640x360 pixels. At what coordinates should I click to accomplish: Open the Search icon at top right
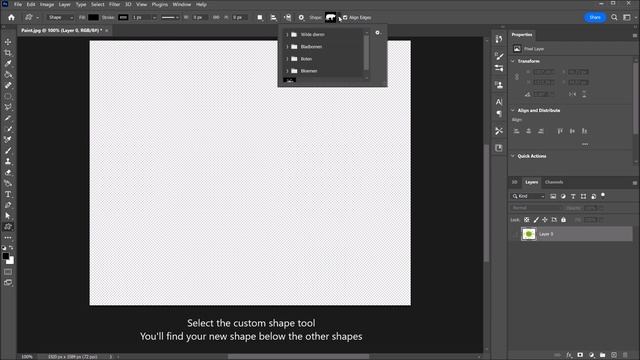point(614,18)
